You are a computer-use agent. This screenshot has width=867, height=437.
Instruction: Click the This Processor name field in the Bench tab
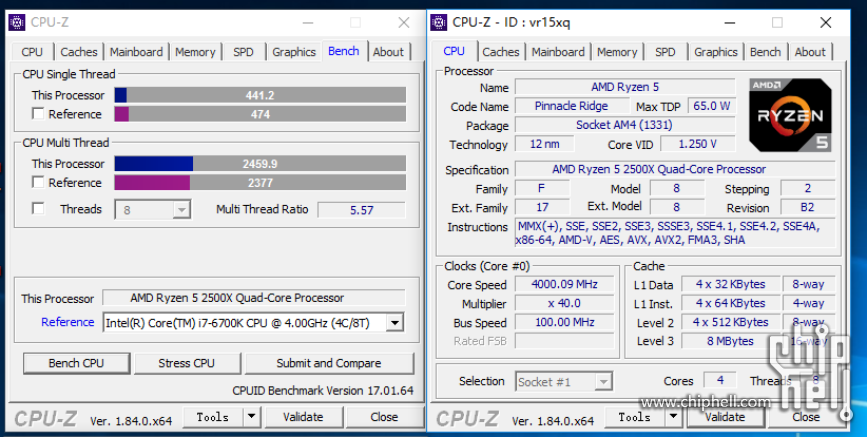254,298
